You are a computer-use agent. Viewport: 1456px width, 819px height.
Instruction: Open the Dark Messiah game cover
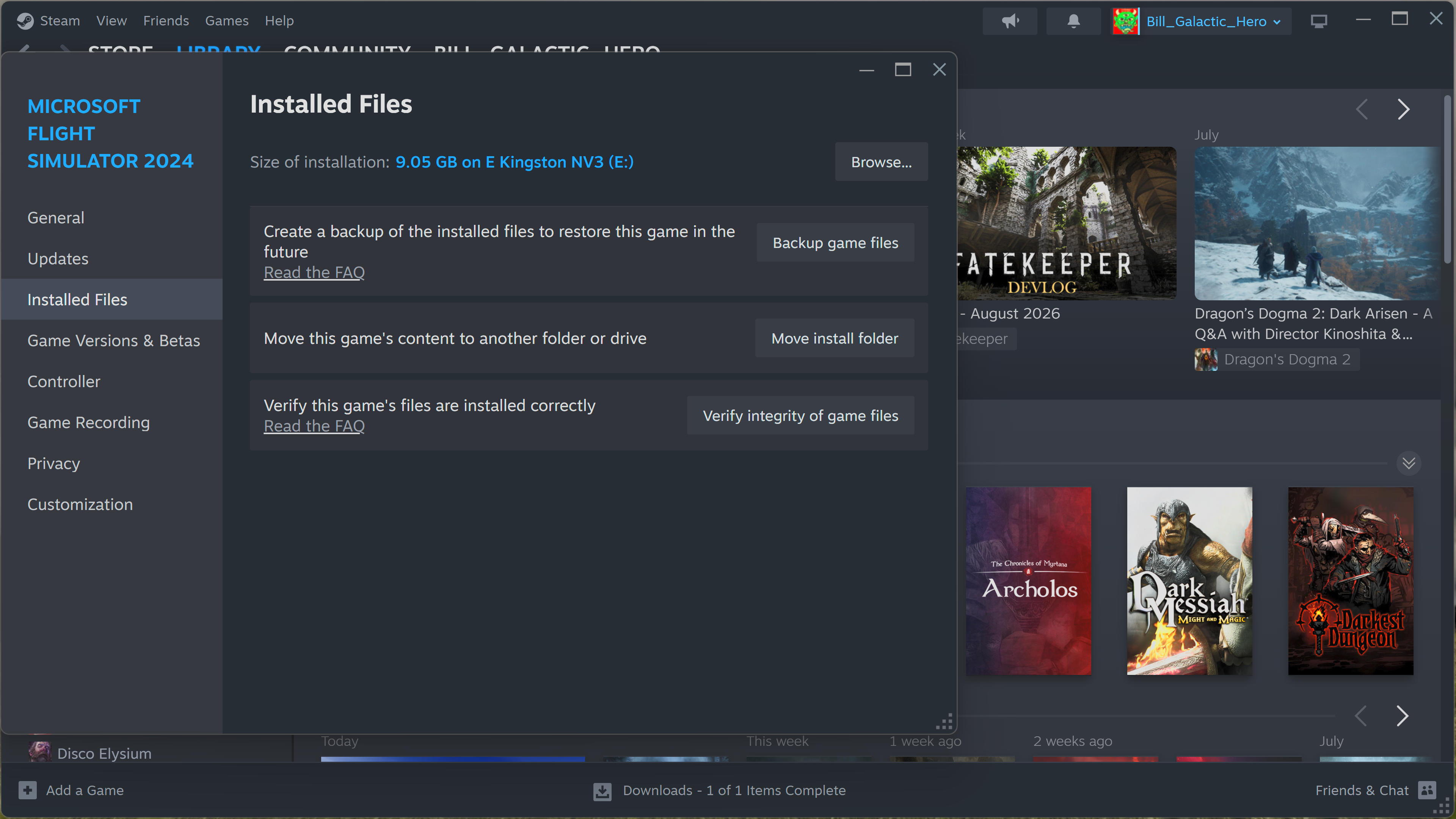1190,581
